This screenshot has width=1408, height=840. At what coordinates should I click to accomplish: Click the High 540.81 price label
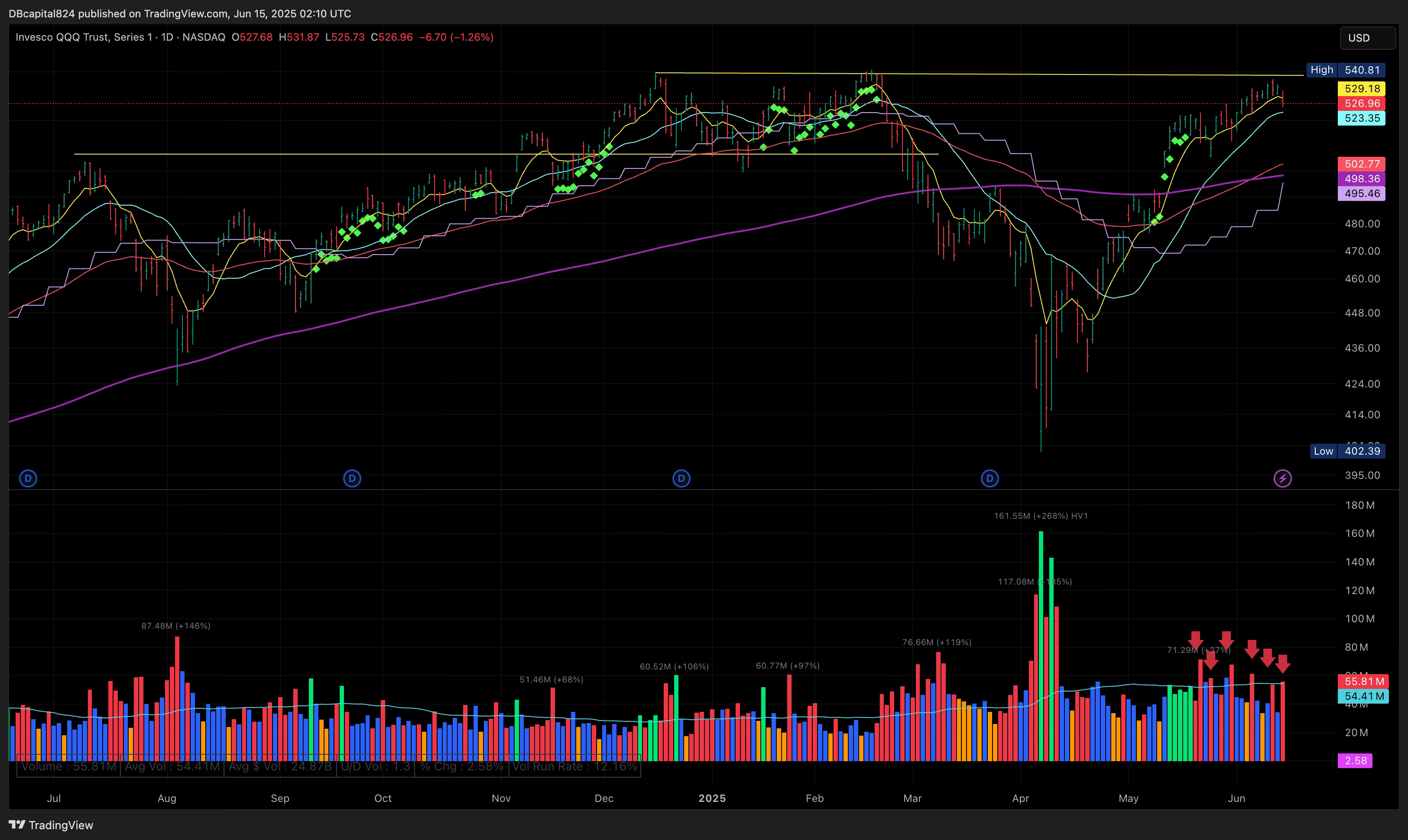click(1346, 70)
